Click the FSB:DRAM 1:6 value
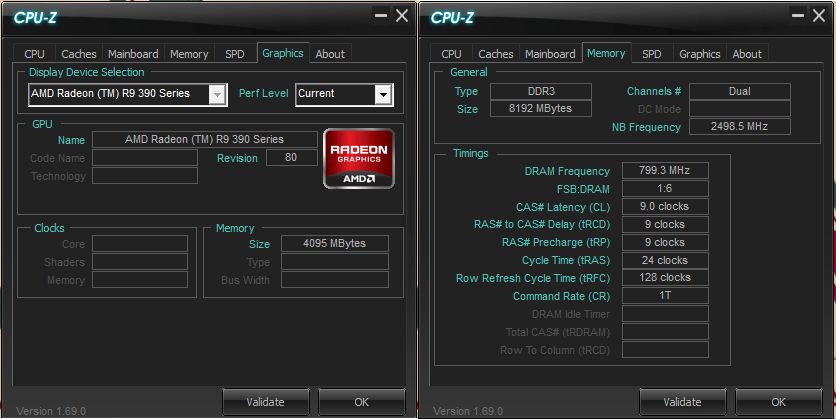This screenshot has width=836, height=419. (665, 189)
